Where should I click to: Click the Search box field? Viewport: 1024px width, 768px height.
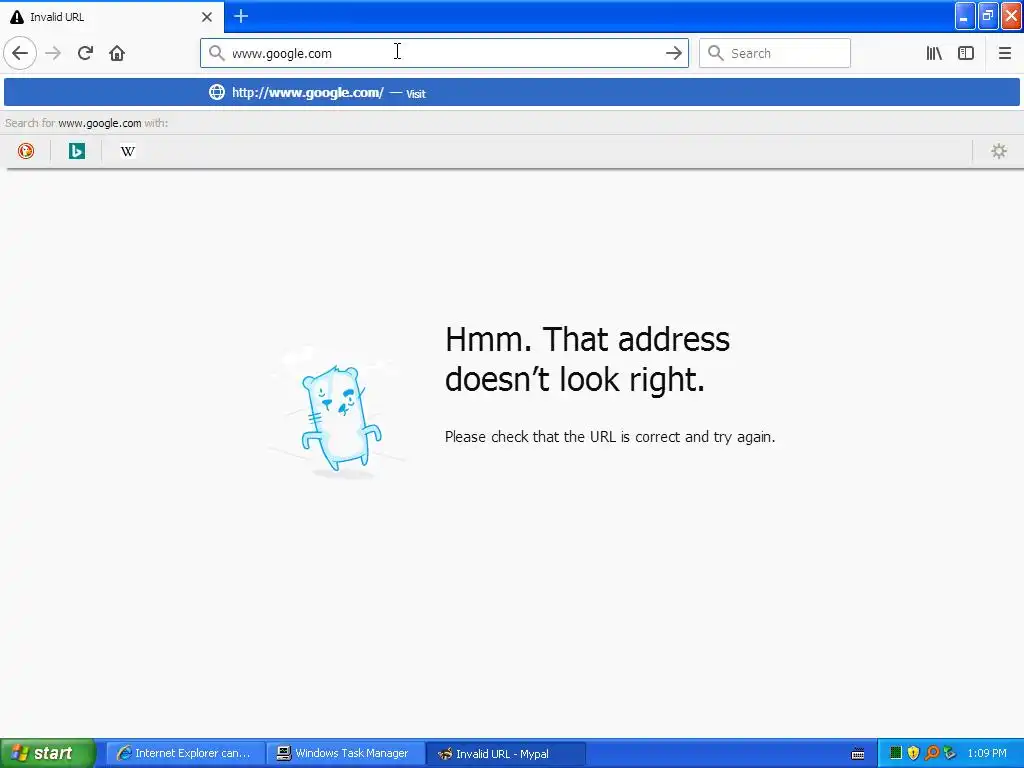pyautogui.click(x=775, y=53)
